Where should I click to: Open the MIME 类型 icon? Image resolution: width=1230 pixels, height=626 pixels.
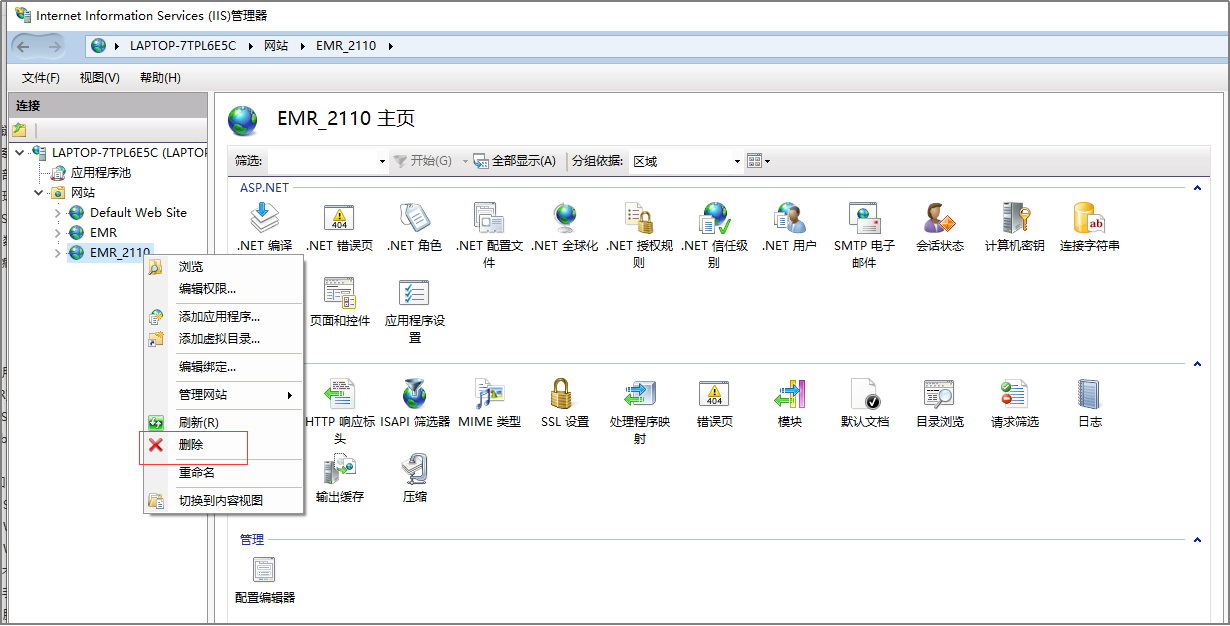489,393
